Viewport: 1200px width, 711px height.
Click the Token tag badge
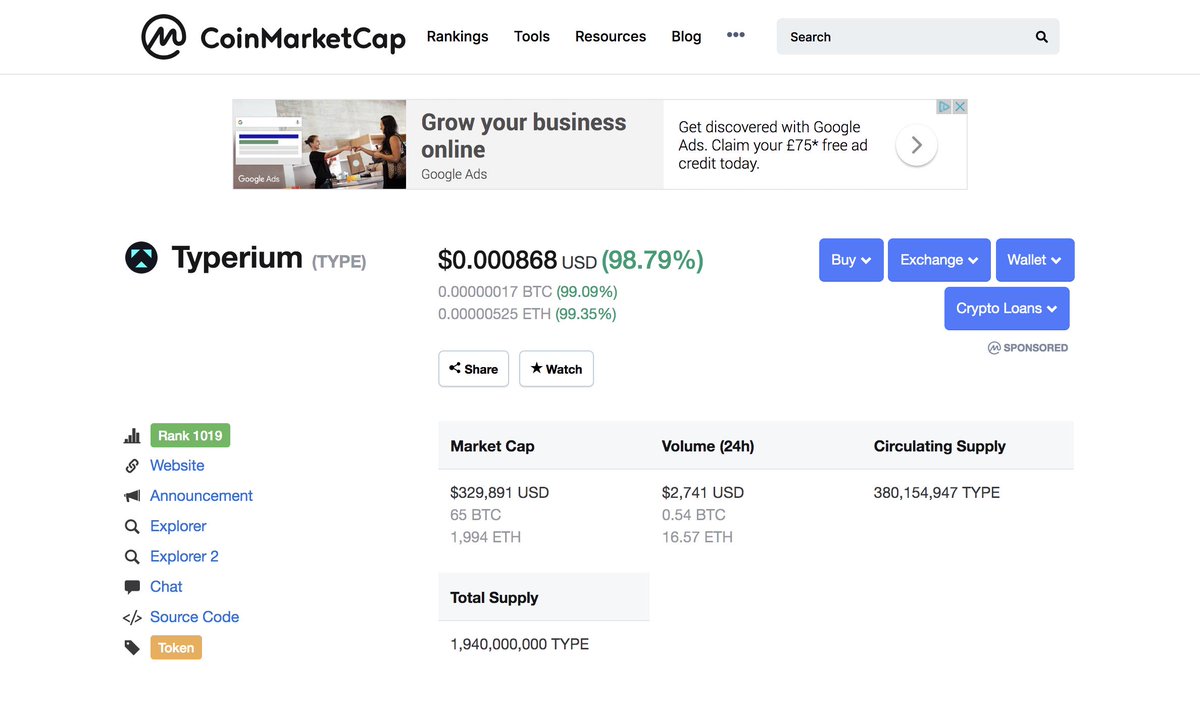pyautogui.click(x=176, y=648)
